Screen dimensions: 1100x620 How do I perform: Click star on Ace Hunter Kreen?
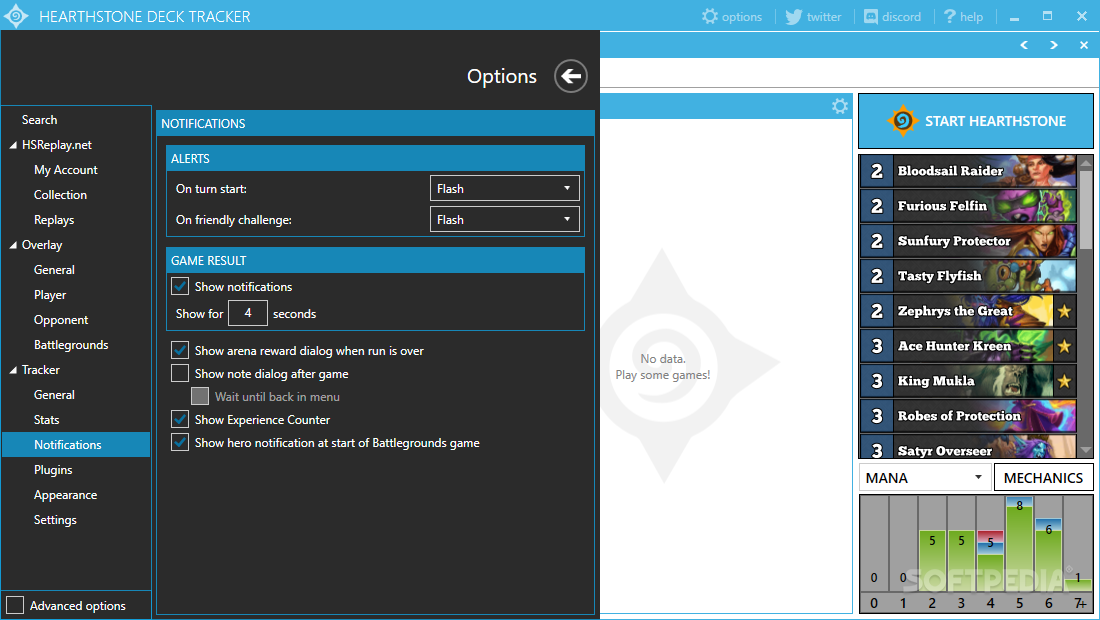click(x=1064, y=346)
